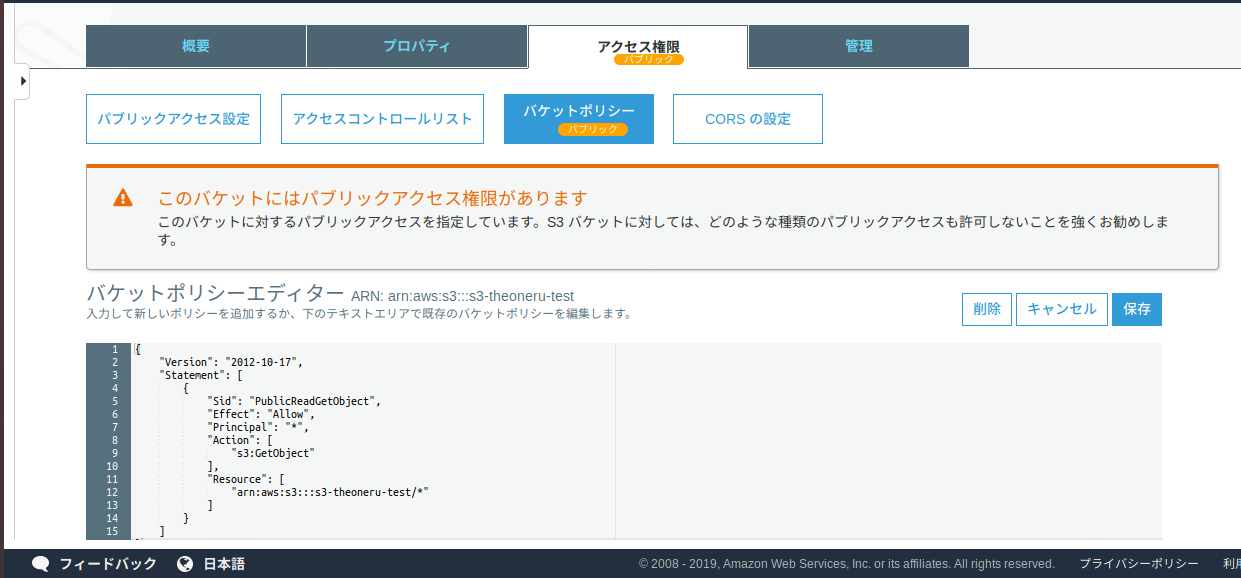Click the feedback speech bubble icon

tap(40, 563)
